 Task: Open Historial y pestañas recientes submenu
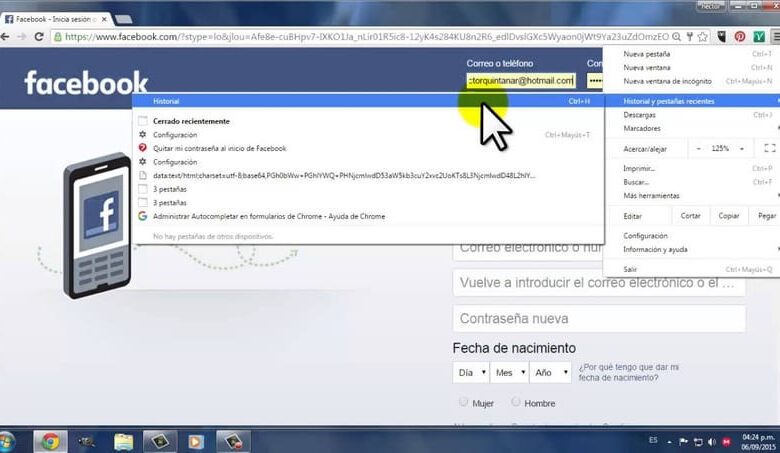coord(691,101)
